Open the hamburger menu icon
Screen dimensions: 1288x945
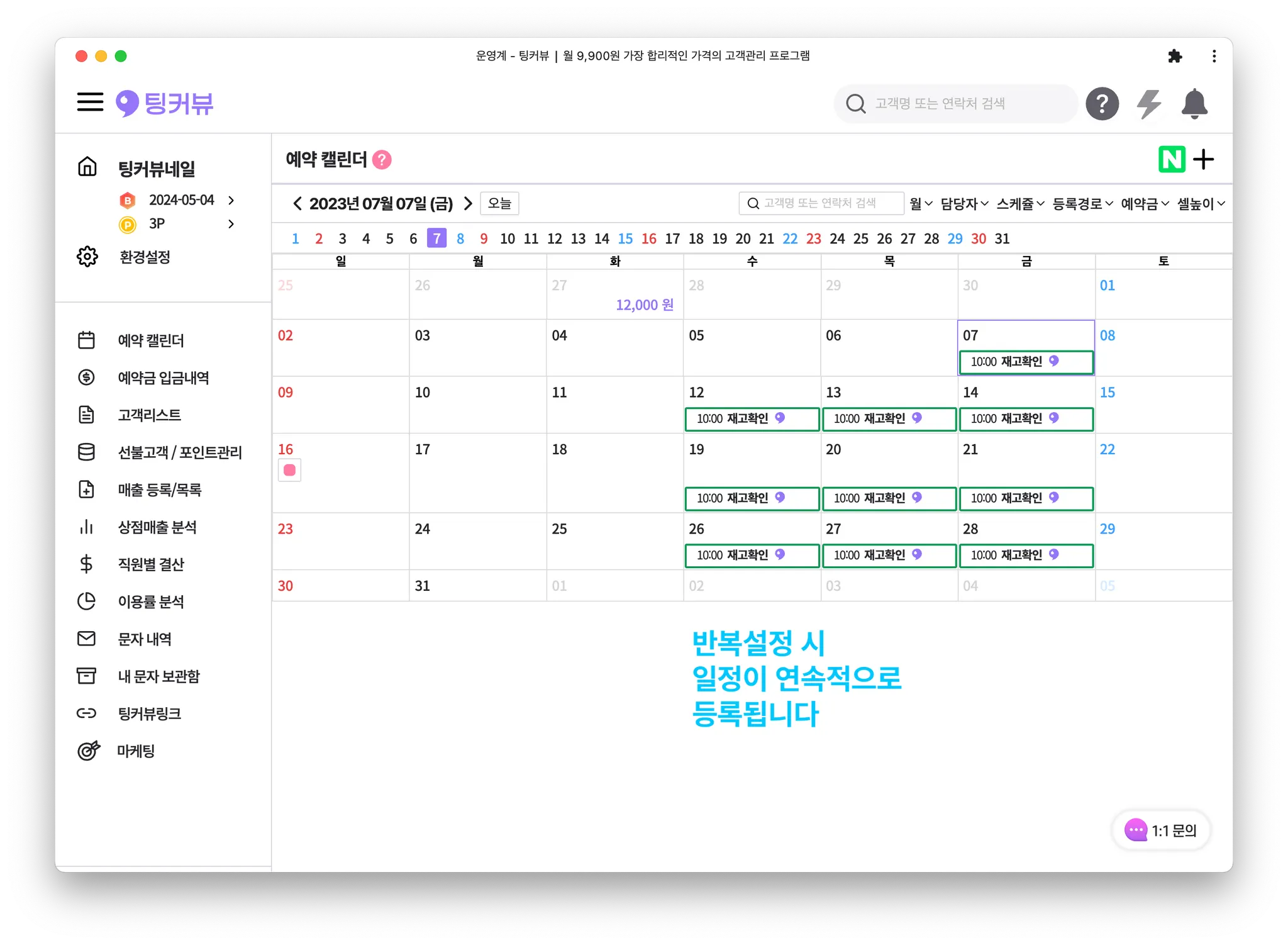pyautogui.click(x=90, y=102)
